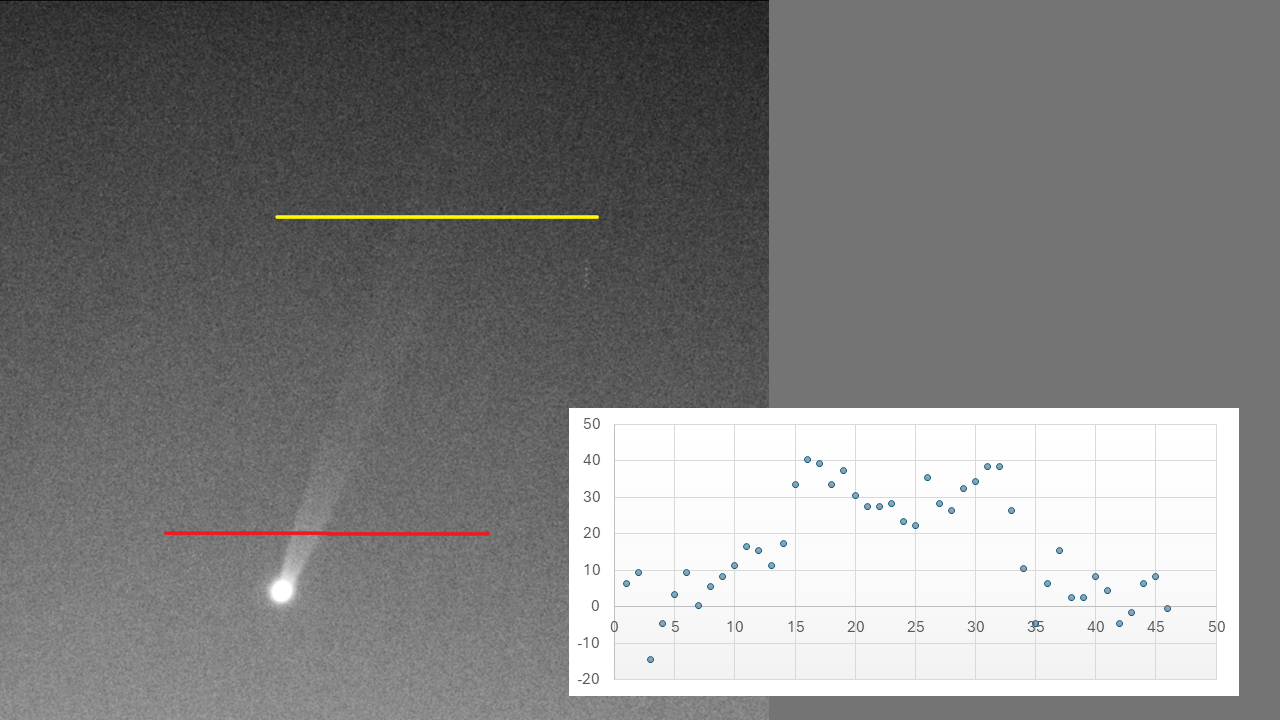
Task: Click the last data point at x=46
Action: (x=1167, y=608)
